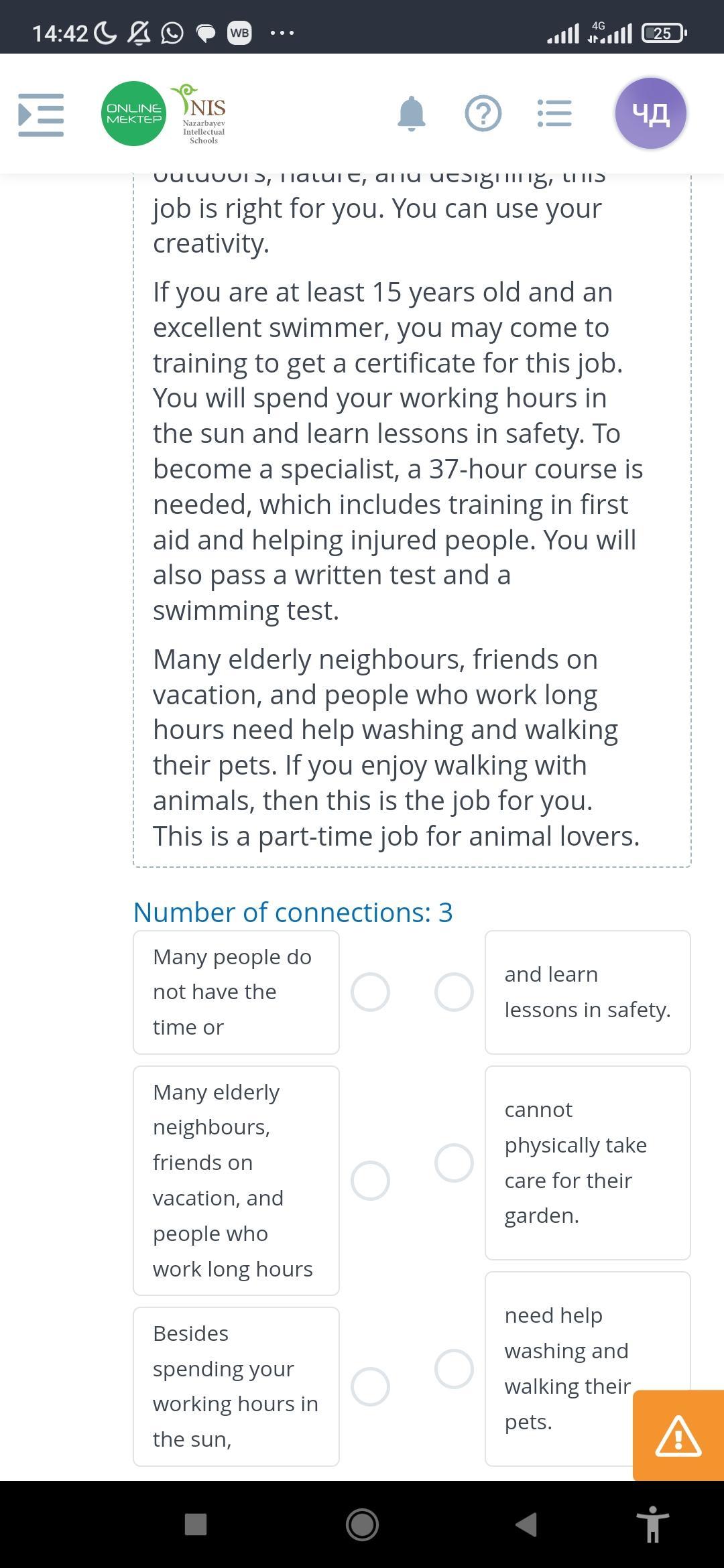Open the sidebar menu toggle icon
724x1568 pixels.
(41, 115)
